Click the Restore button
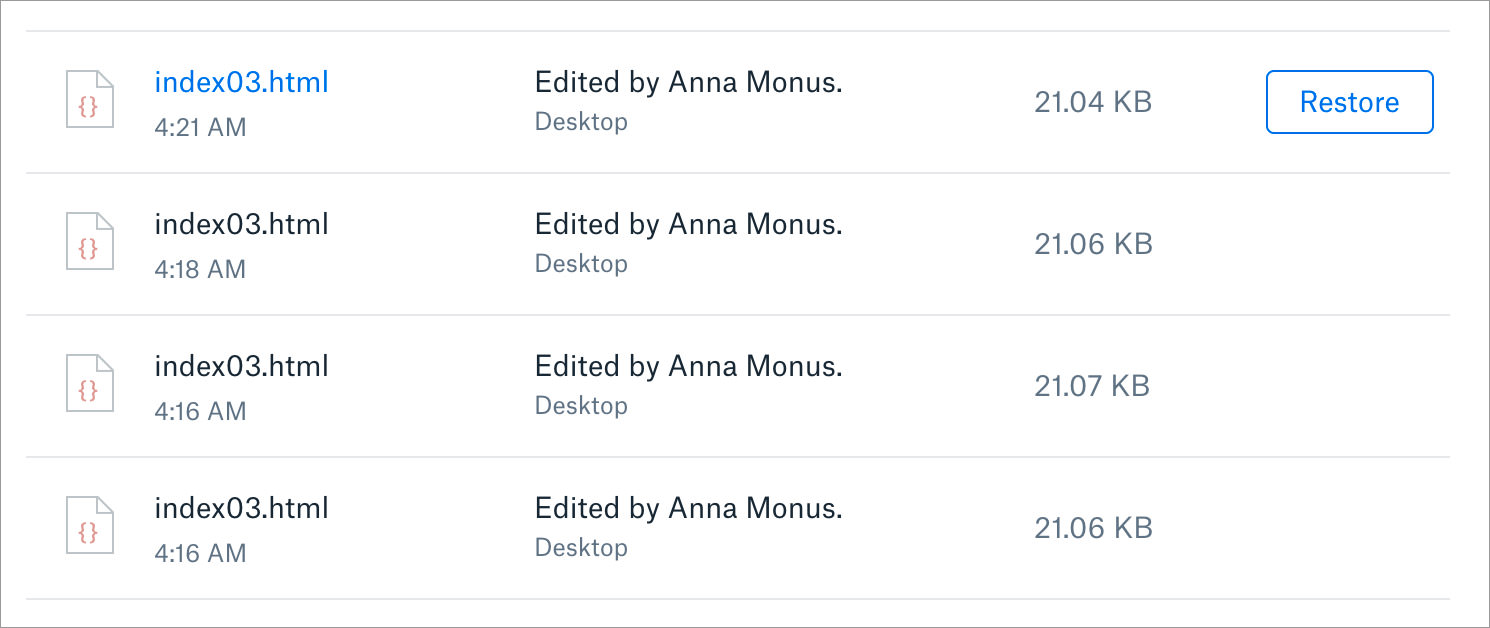 pos(1349,102)
